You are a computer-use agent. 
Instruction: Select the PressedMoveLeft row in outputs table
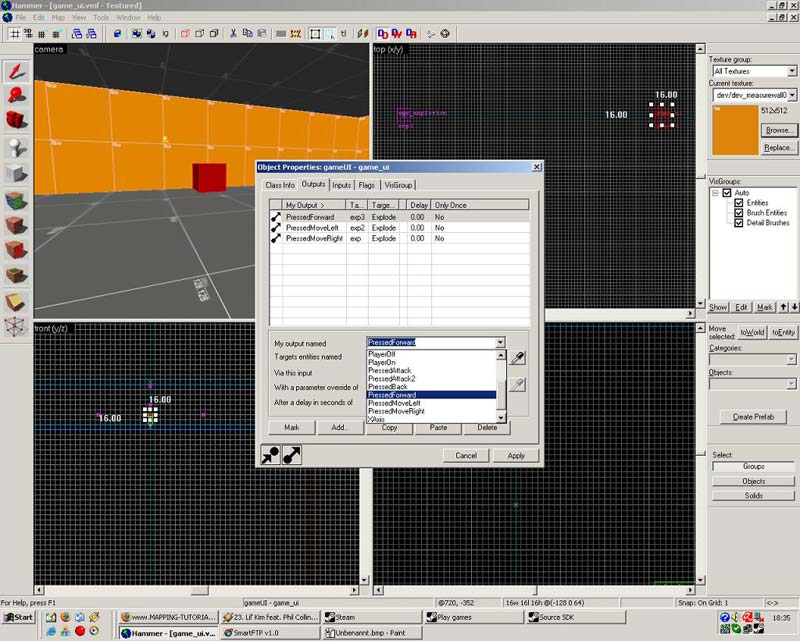[399, 228]
